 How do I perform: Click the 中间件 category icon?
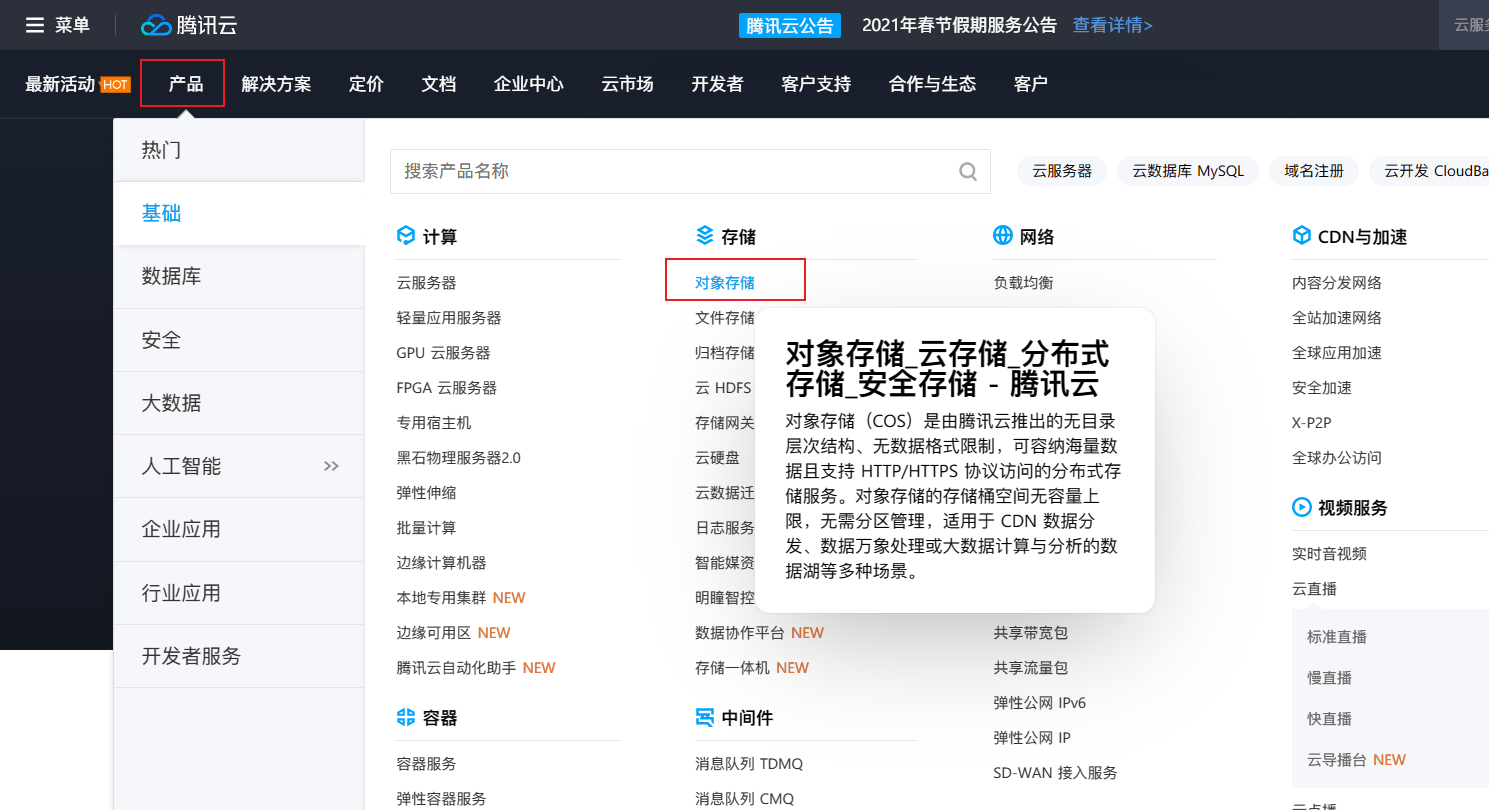pyautogui.click(x=704, y=717)
